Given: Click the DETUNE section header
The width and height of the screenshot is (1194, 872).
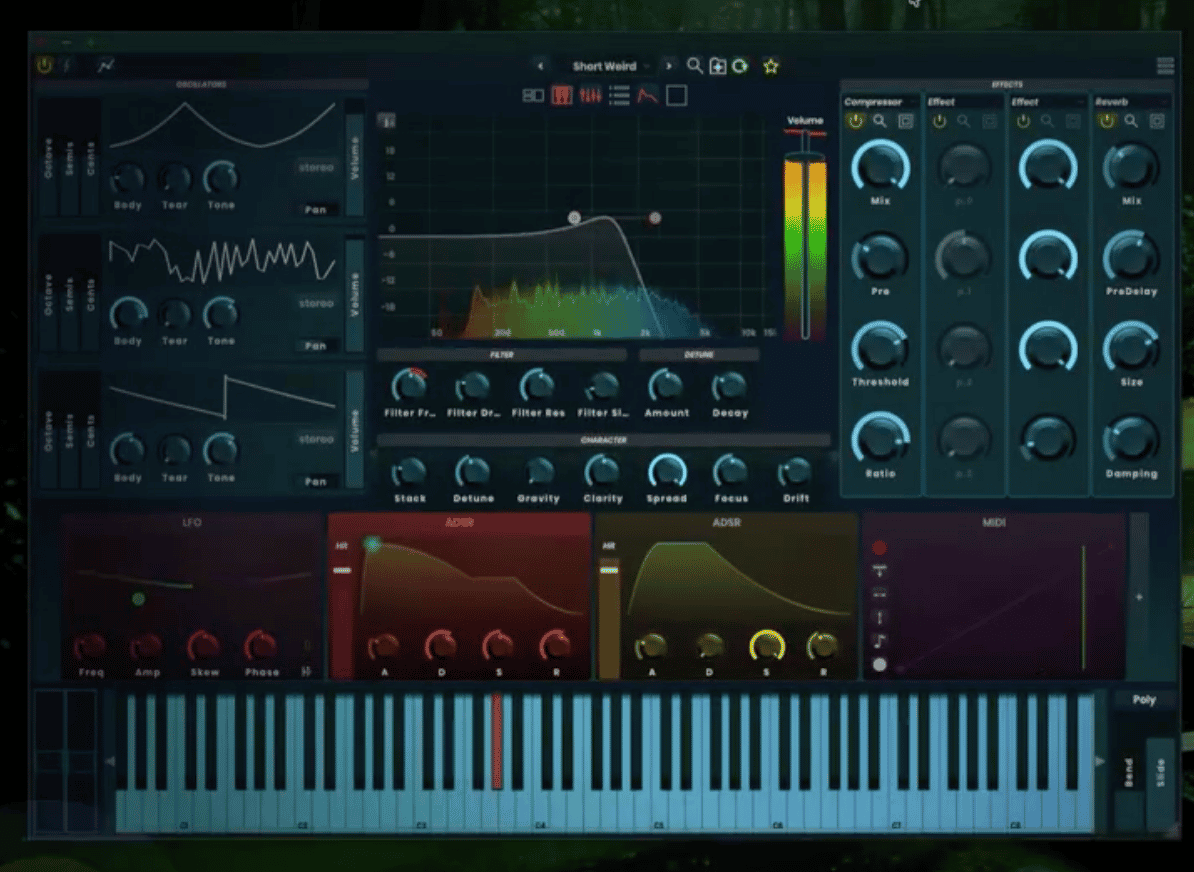Looking at the screenshot, I should (x=699, y=355).
